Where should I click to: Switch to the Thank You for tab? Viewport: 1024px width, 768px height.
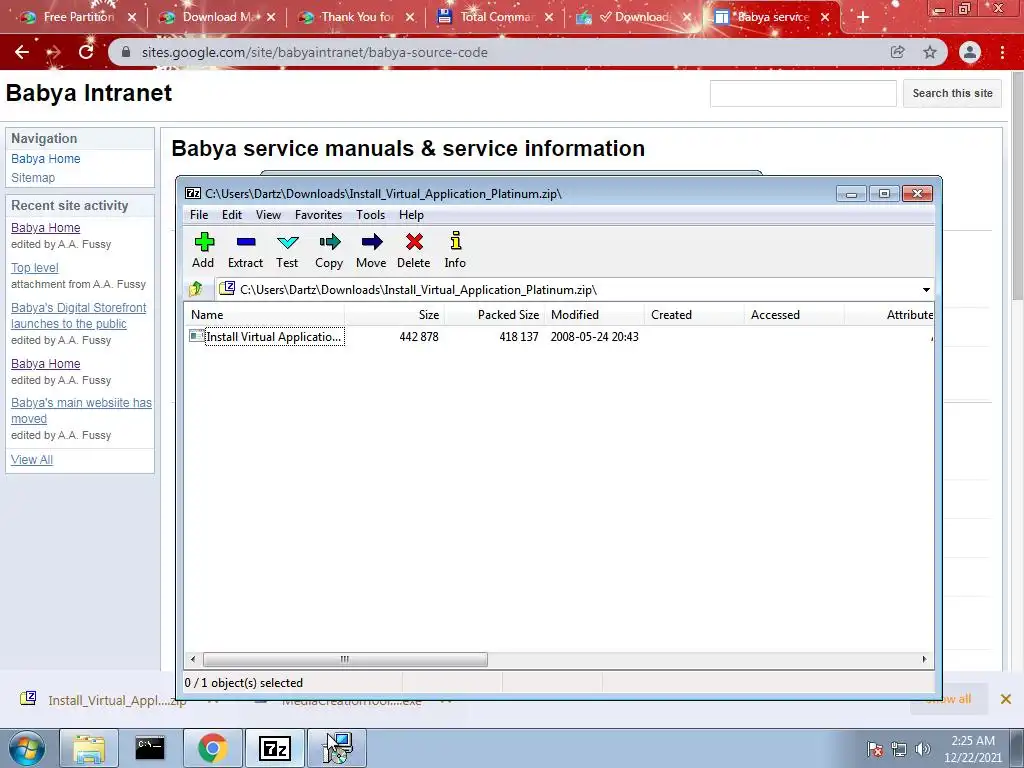point(356,17)
